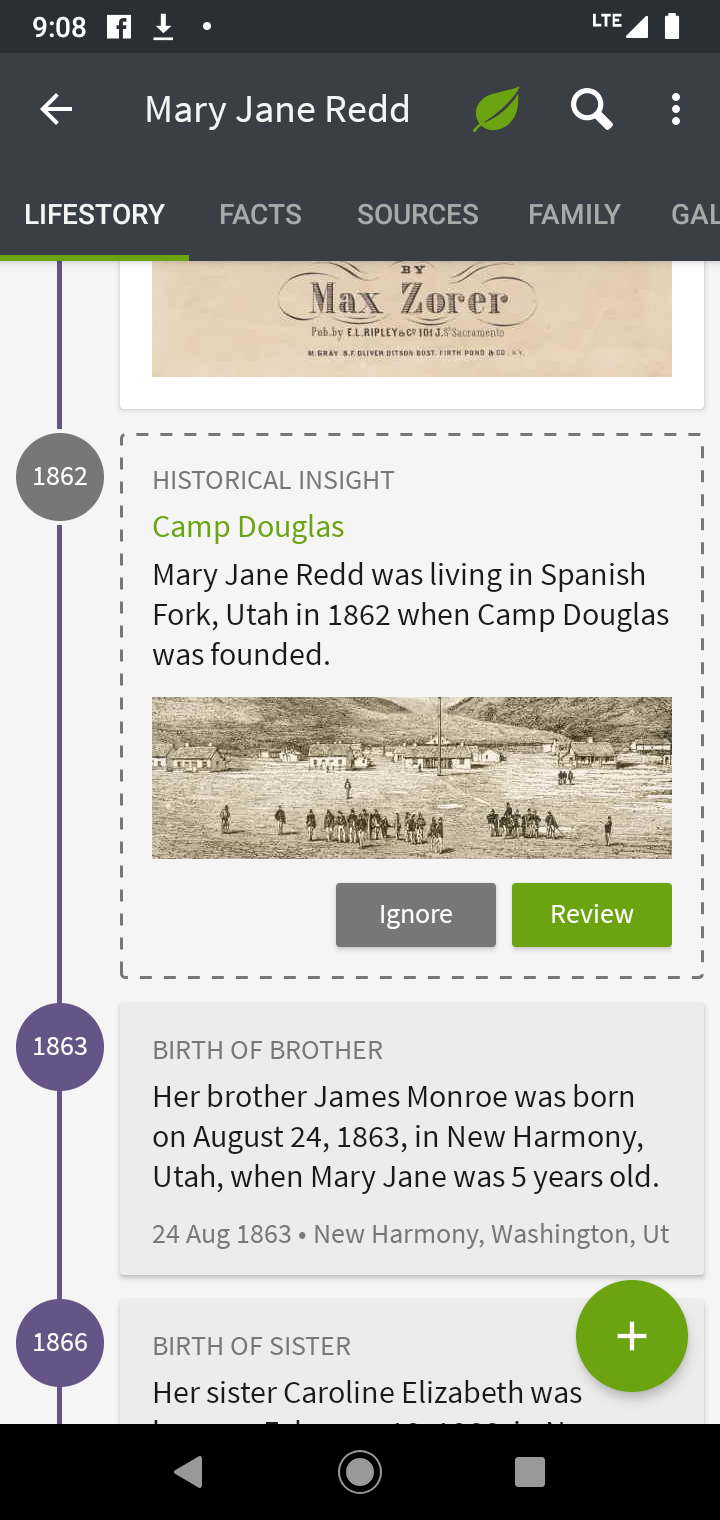Open the Birth of Brother event card
This screenshot has width=720, height=1520.
point(411,1139)
